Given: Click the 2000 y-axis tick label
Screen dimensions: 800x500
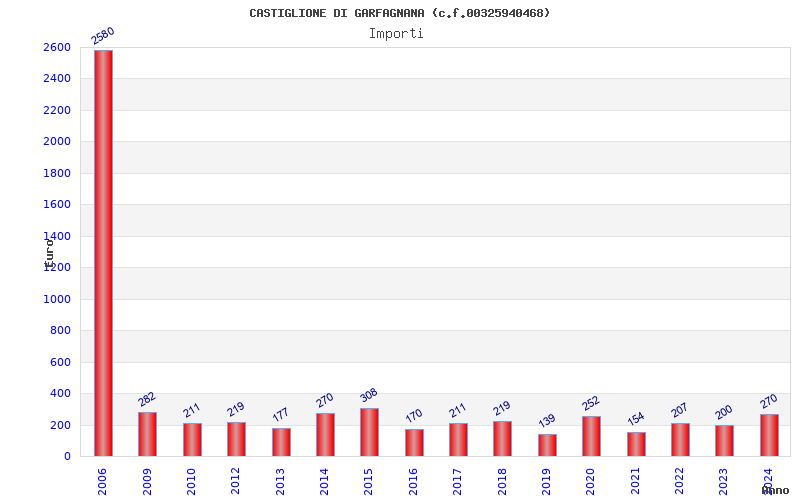Looking at the screenshot, I should pos(57,141).
